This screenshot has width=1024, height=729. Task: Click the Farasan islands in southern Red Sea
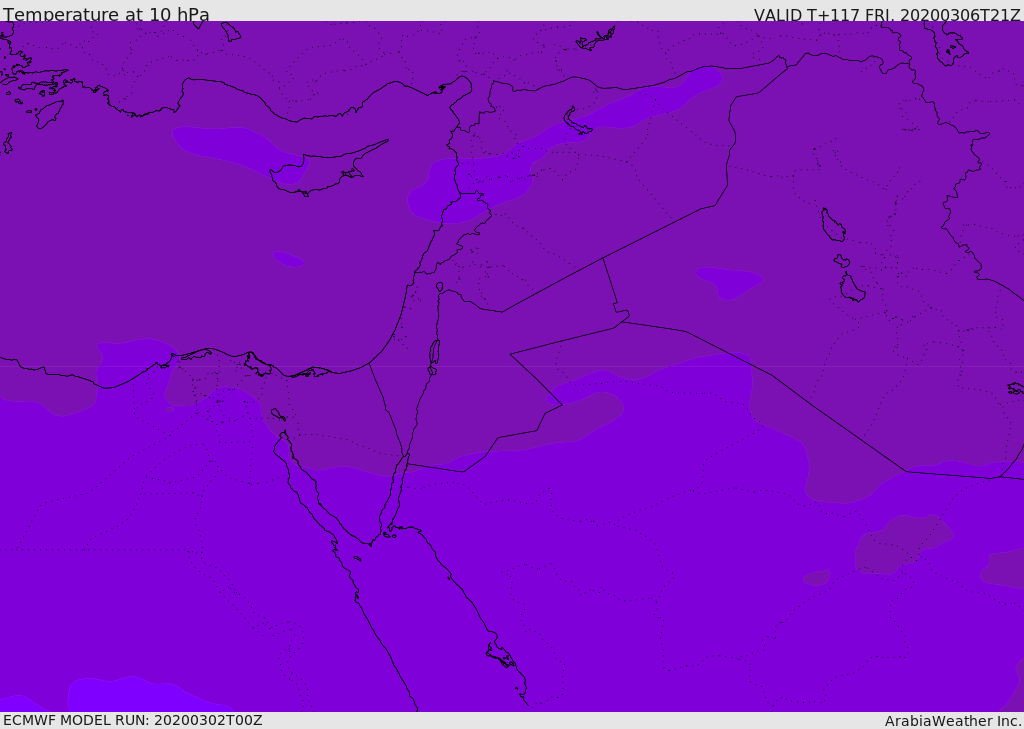point(500,655)
